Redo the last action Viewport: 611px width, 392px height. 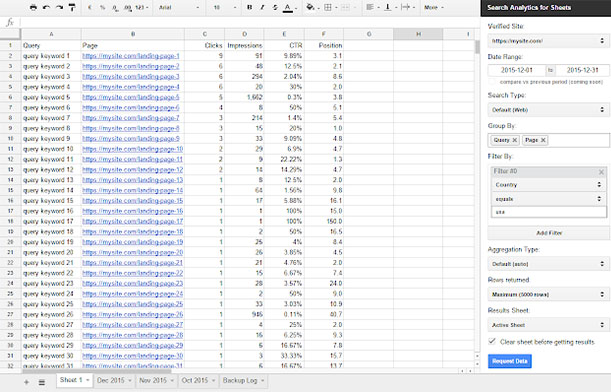(59, 7)
